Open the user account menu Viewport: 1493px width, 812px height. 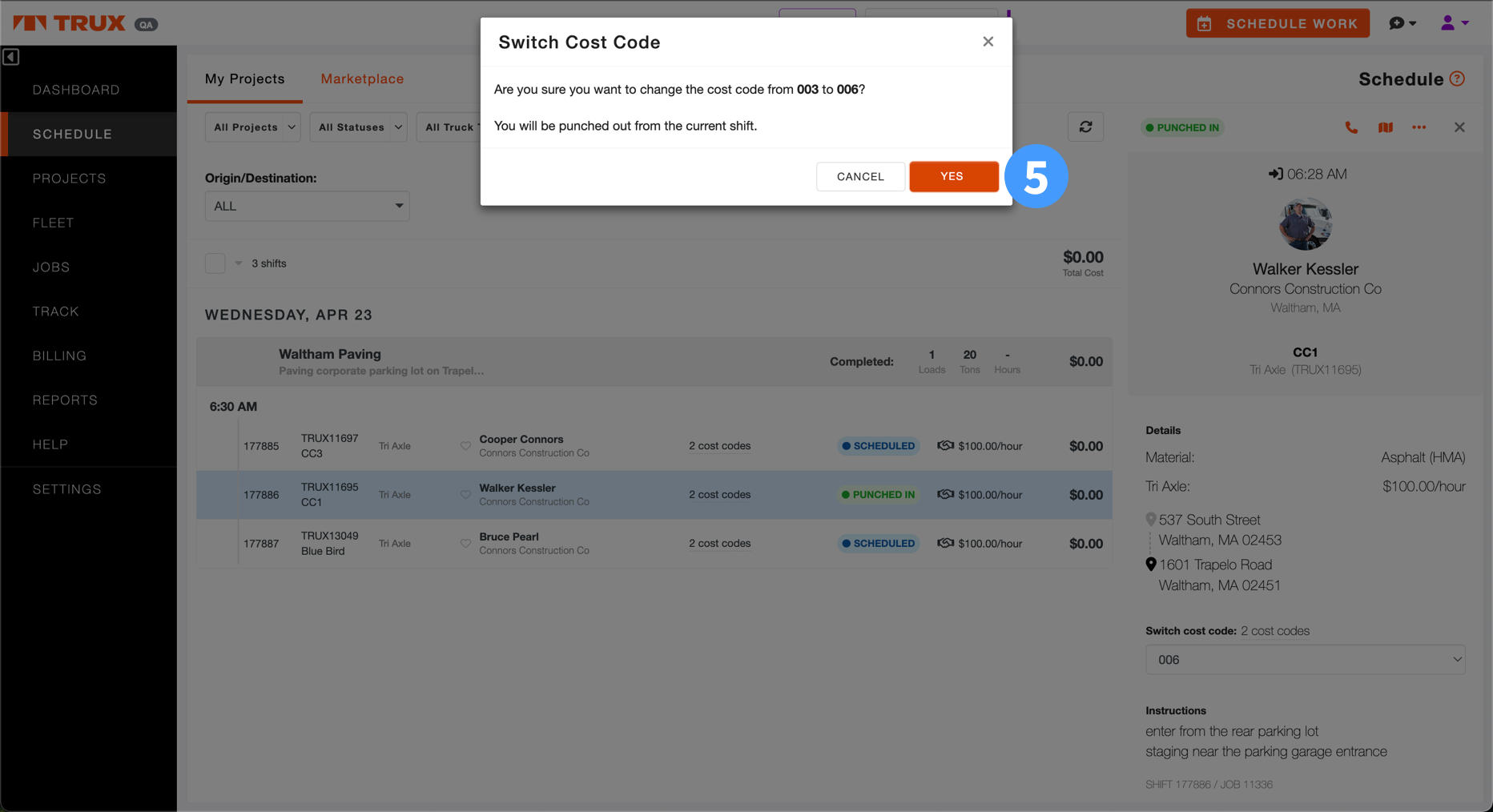[x=1454, y=23]
